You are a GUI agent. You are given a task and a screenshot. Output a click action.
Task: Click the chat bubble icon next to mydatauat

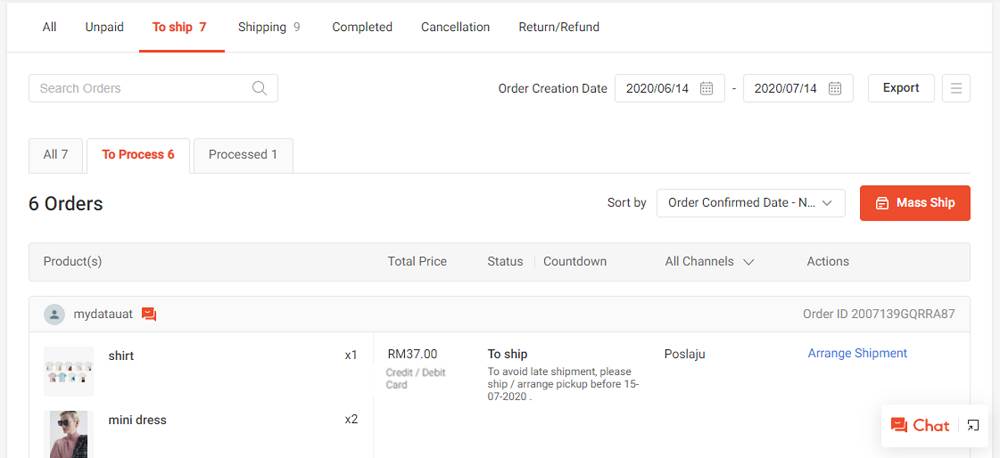pos(149,314)
